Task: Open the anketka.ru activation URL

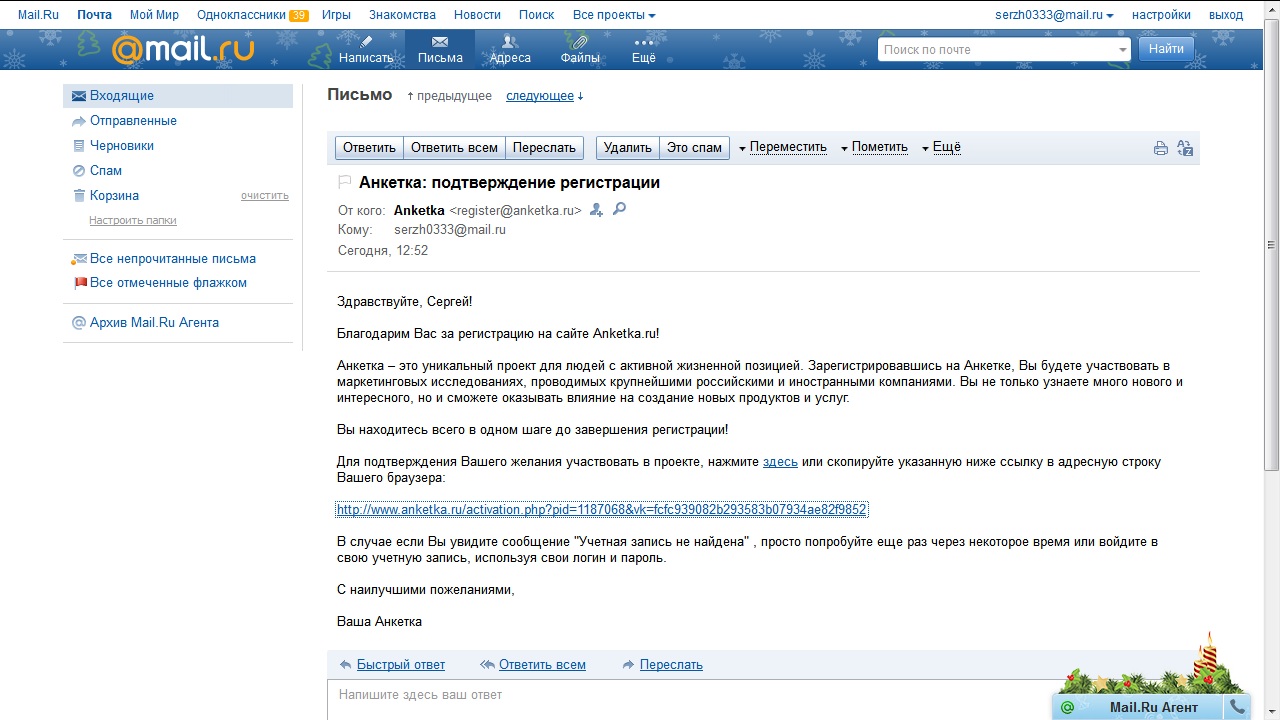Action: coord(601,510)
